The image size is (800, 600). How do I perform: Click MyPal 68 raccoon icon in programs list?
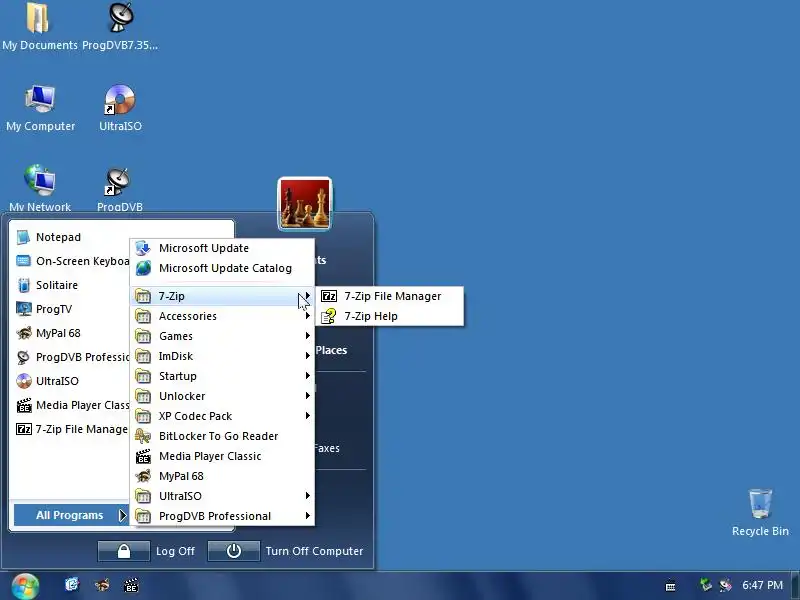[x=143, y=476]
